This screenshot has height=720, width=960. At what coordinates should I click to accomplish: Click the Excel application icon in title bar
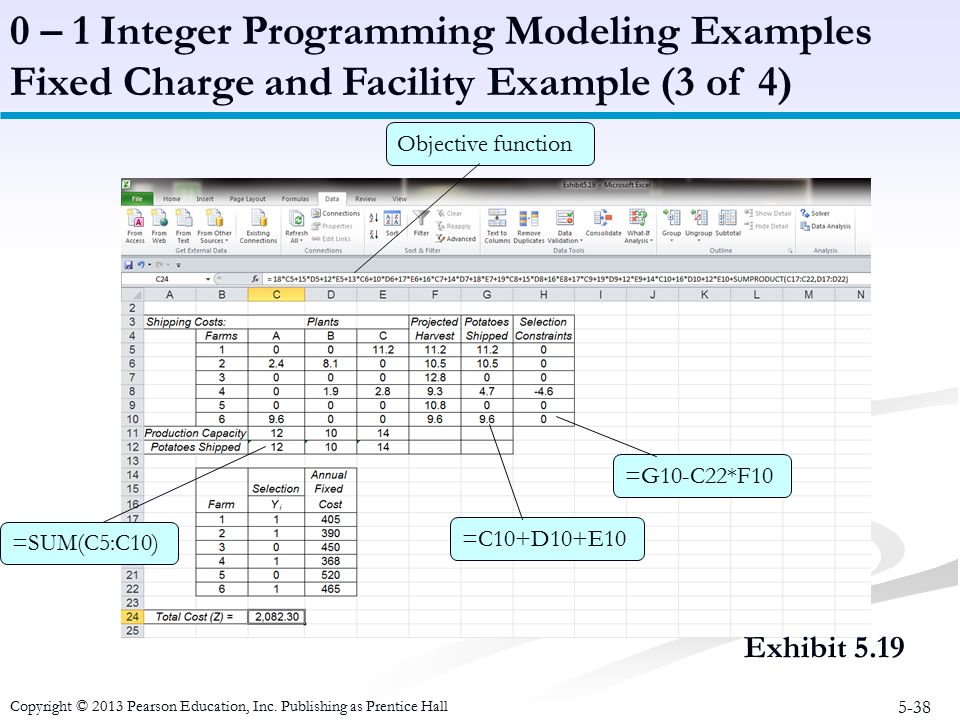point(126,184)
